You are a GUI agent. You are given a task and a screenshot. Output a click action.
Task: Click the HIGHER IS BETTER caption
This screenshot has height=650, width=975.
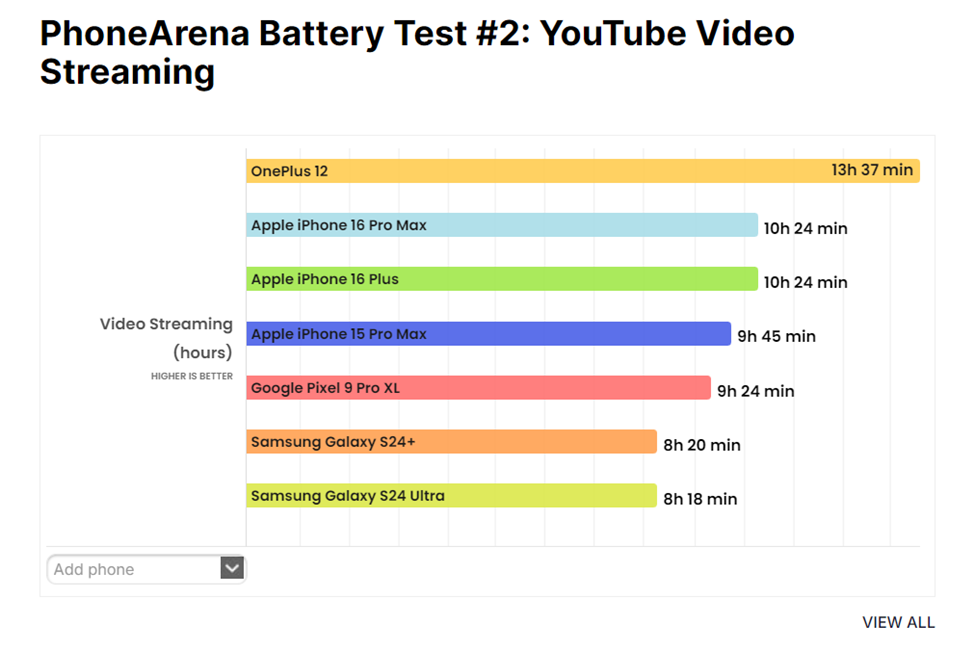pos(192,377)
